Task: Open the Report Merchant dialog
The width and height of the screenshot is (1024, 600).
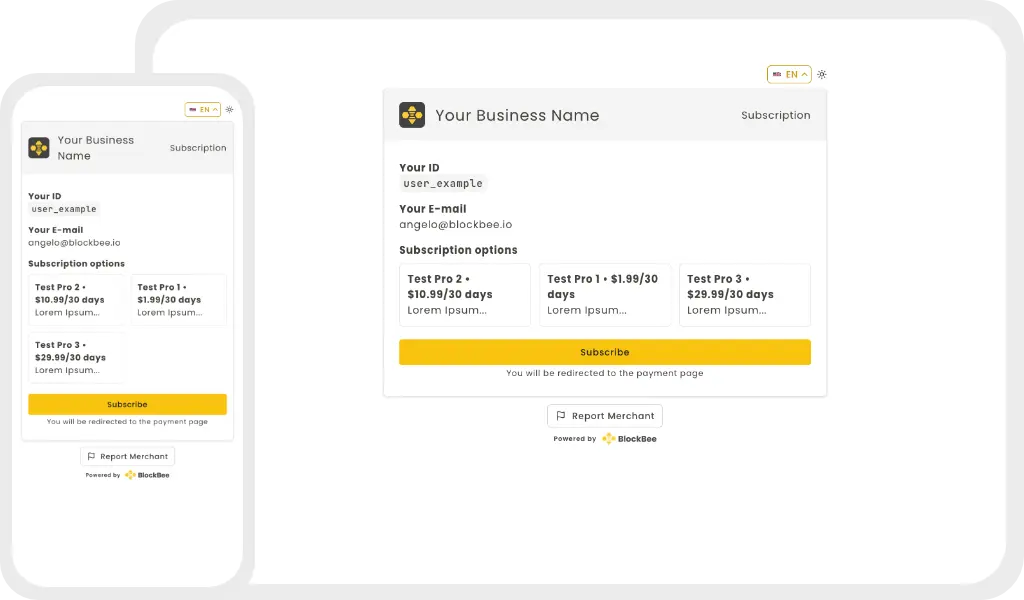Action: click(x=604, y=415)
